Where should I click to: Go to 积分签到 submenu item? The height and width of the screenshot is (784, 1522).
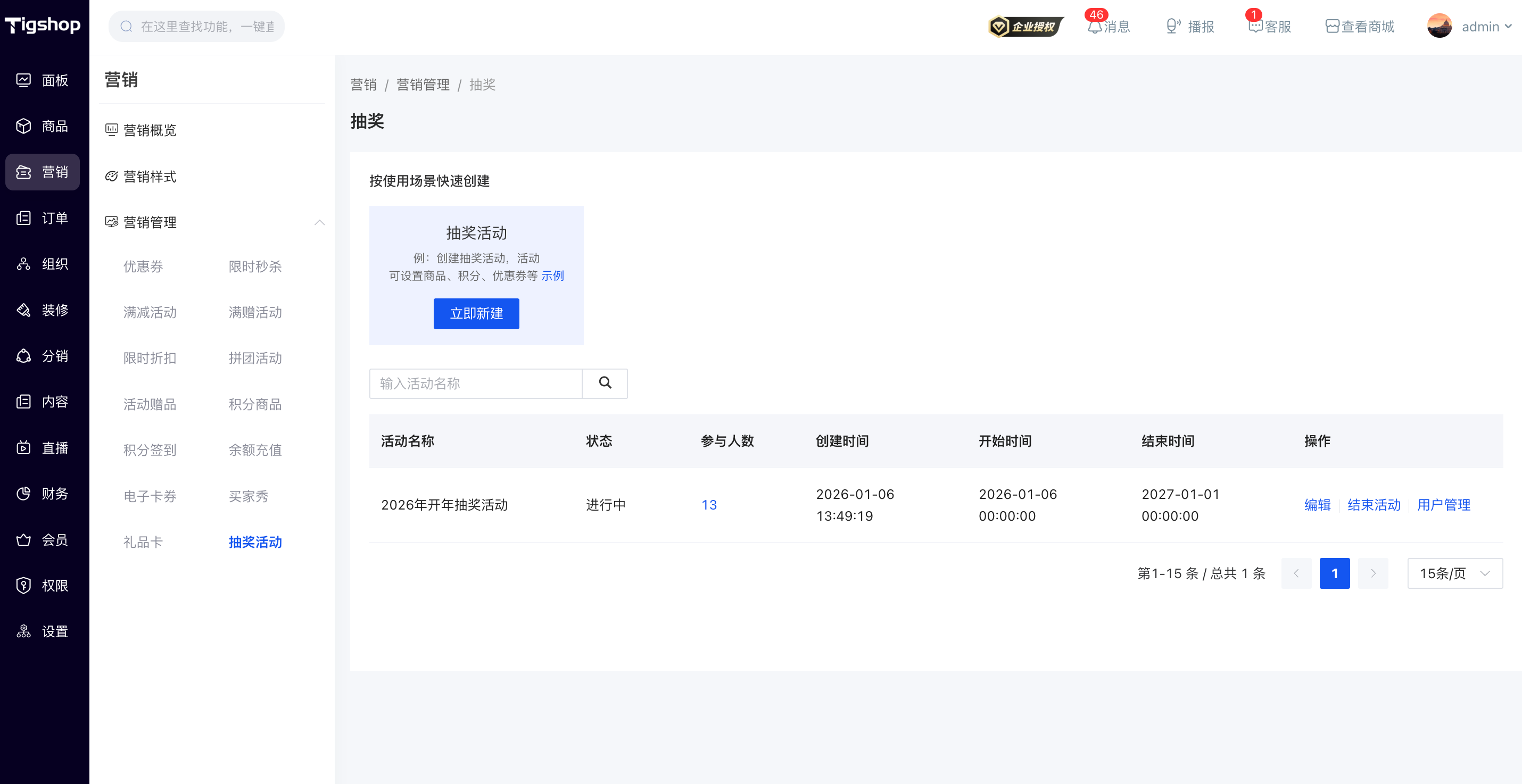[x=150, y=450]
